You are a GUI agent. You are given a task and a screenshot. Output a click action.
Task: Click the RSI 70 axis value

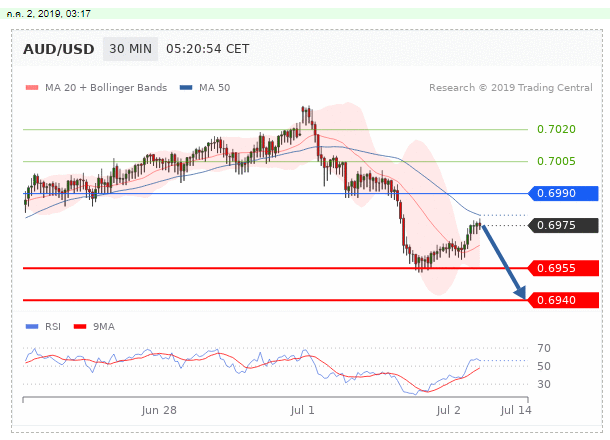tap(544, 348)
